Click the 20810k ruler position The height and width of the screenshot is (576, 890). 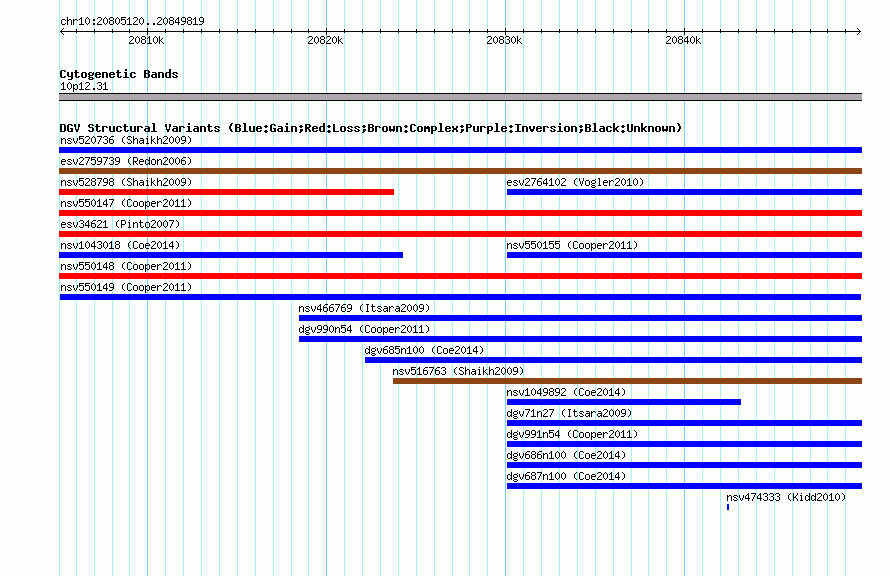[146, 40]
